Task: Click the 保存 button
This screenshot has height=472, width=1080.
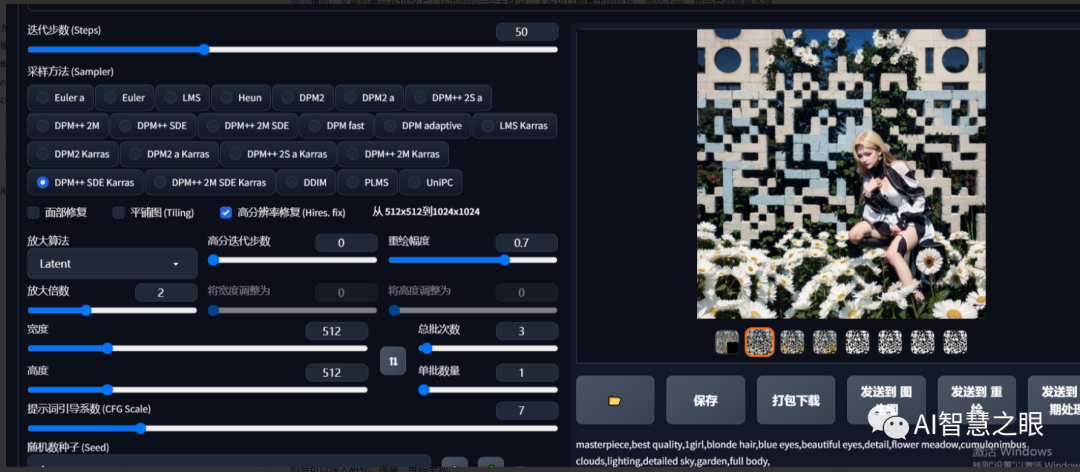Action: [705, 400]
